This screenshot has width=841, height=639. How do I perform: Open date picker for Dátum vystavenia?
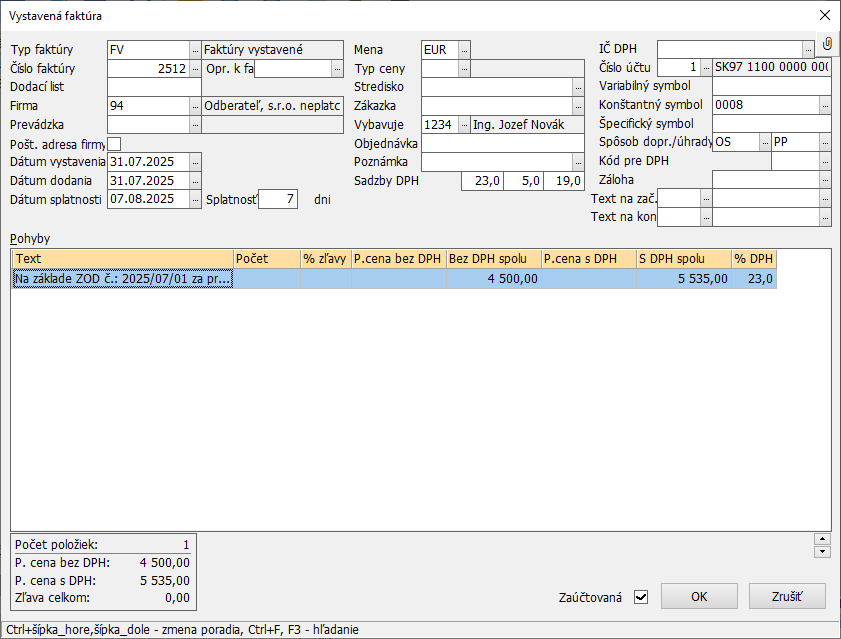coord(195,162)
